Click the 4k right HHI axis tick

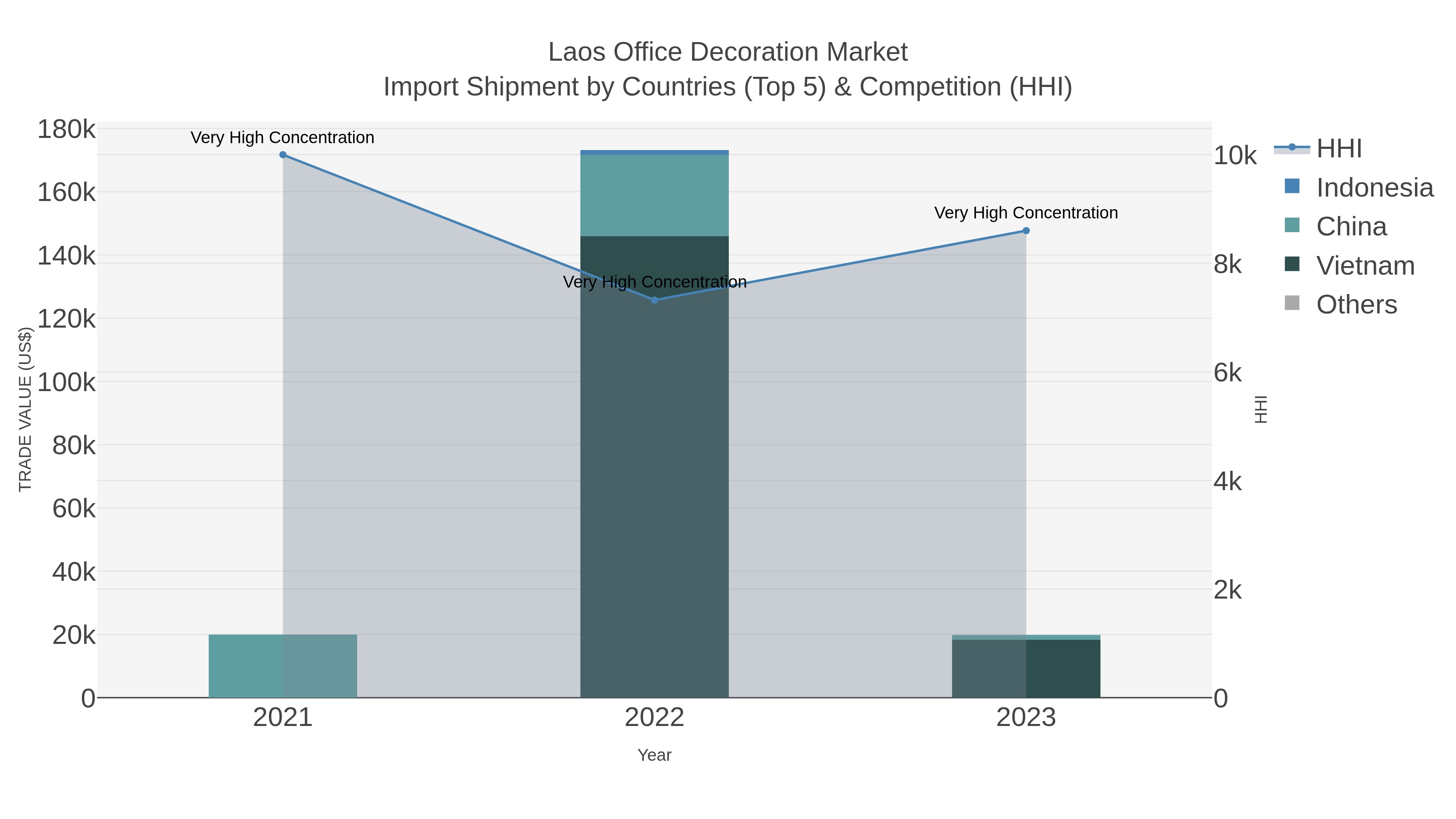click(x=1227, y=482)
